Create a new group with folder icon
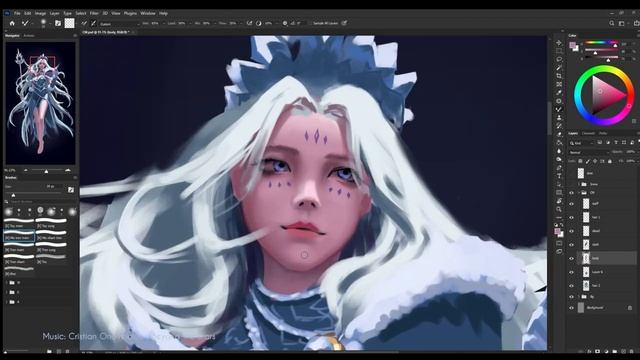 tap(615, 351)
